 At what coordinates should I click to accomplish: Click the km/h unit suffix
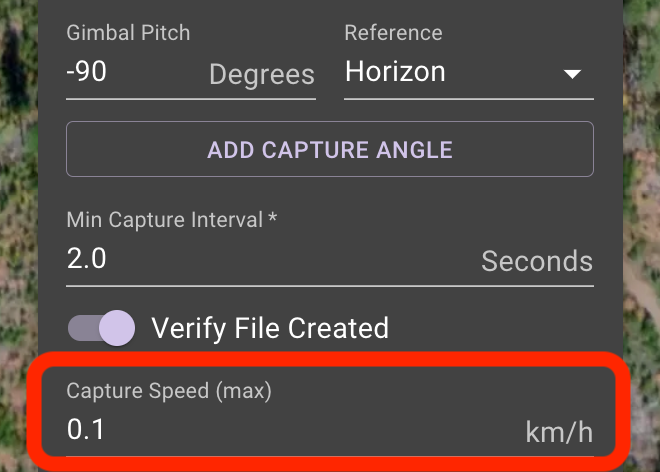tap(559, 432)
